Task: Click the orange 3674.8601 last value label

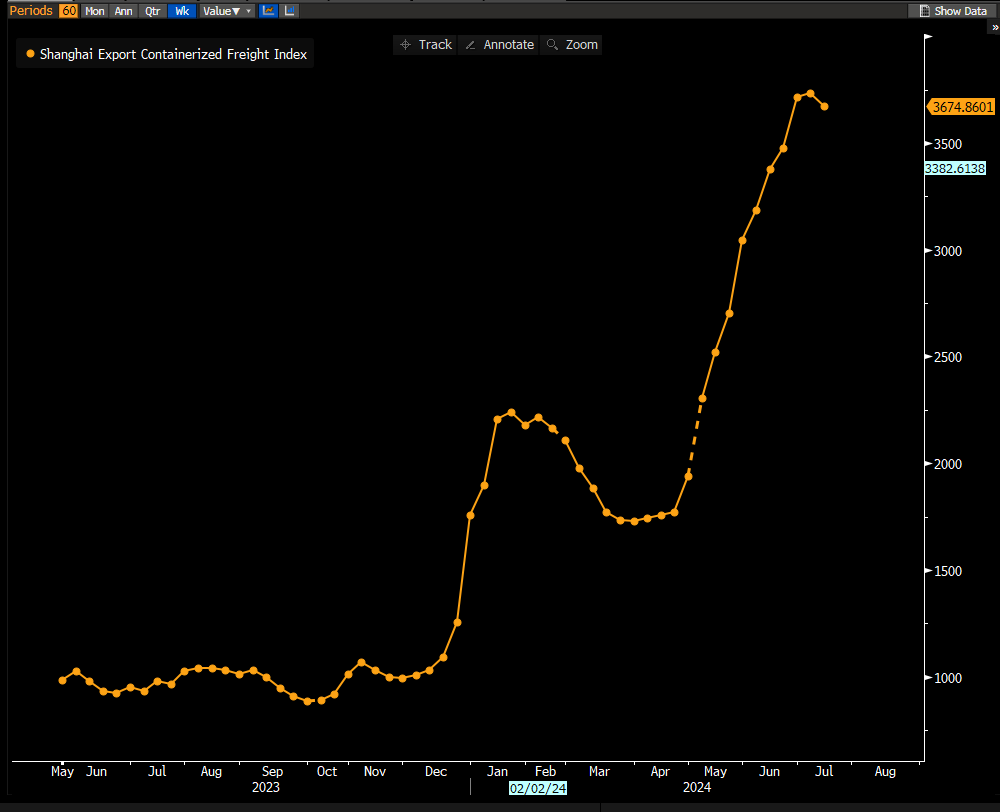Action: [962, 107]
